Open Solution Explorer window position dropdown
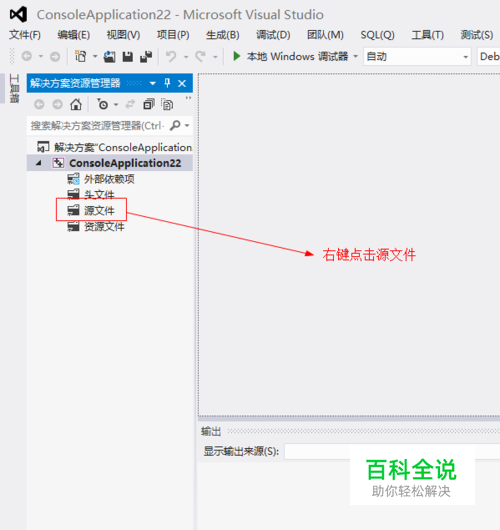 [x=152, y=83]
